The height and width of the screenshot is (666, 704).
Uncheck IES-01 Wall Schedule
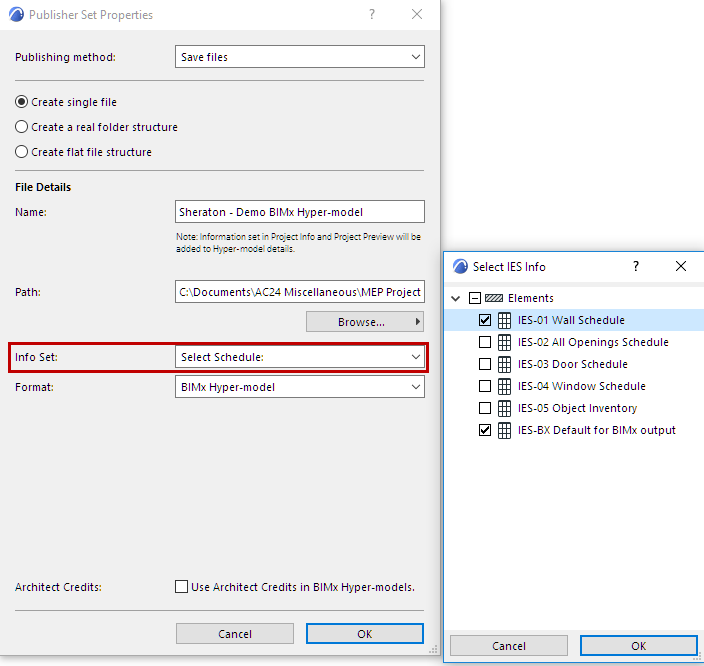pyautogui.click(x=485, y=320)
